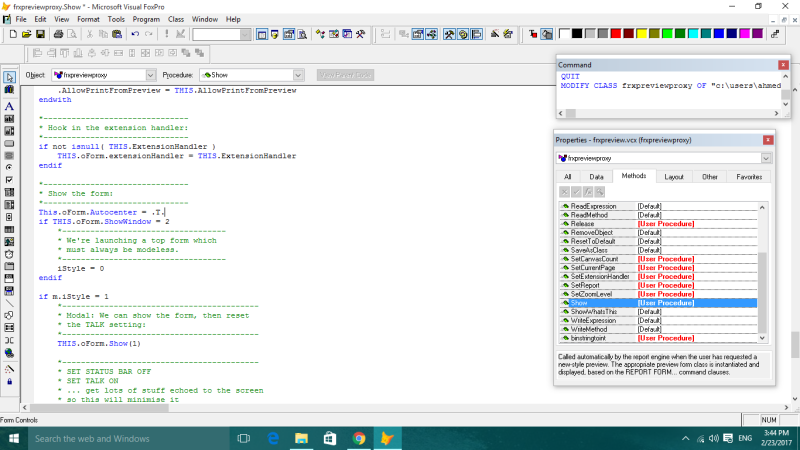Screen dimensions: 800x450
Task: Select the SetZoomLevel method row
Action: click(x=658, y=294)
